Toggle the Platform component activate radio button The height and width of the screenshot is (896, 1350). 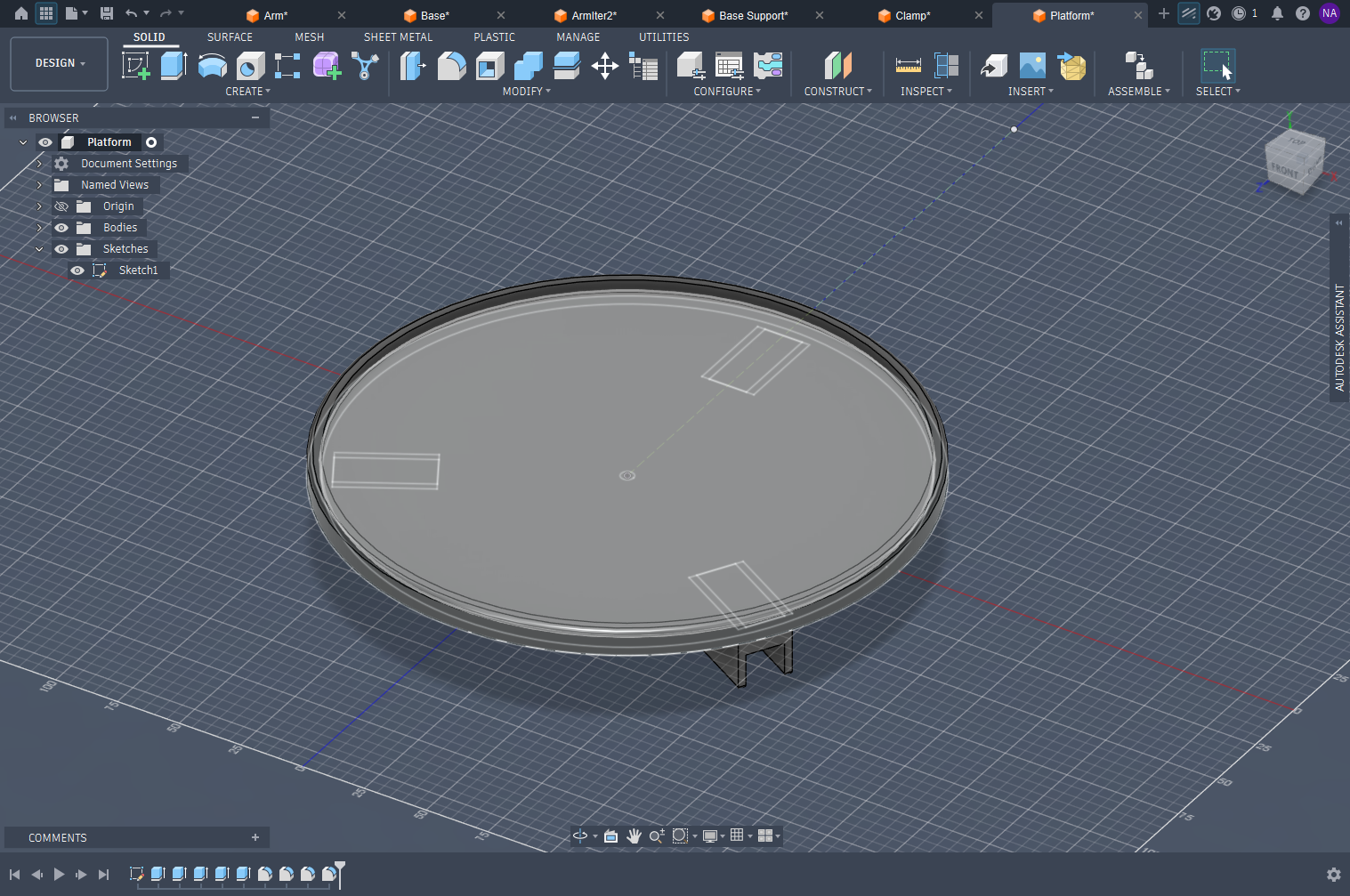coord(151,142)
